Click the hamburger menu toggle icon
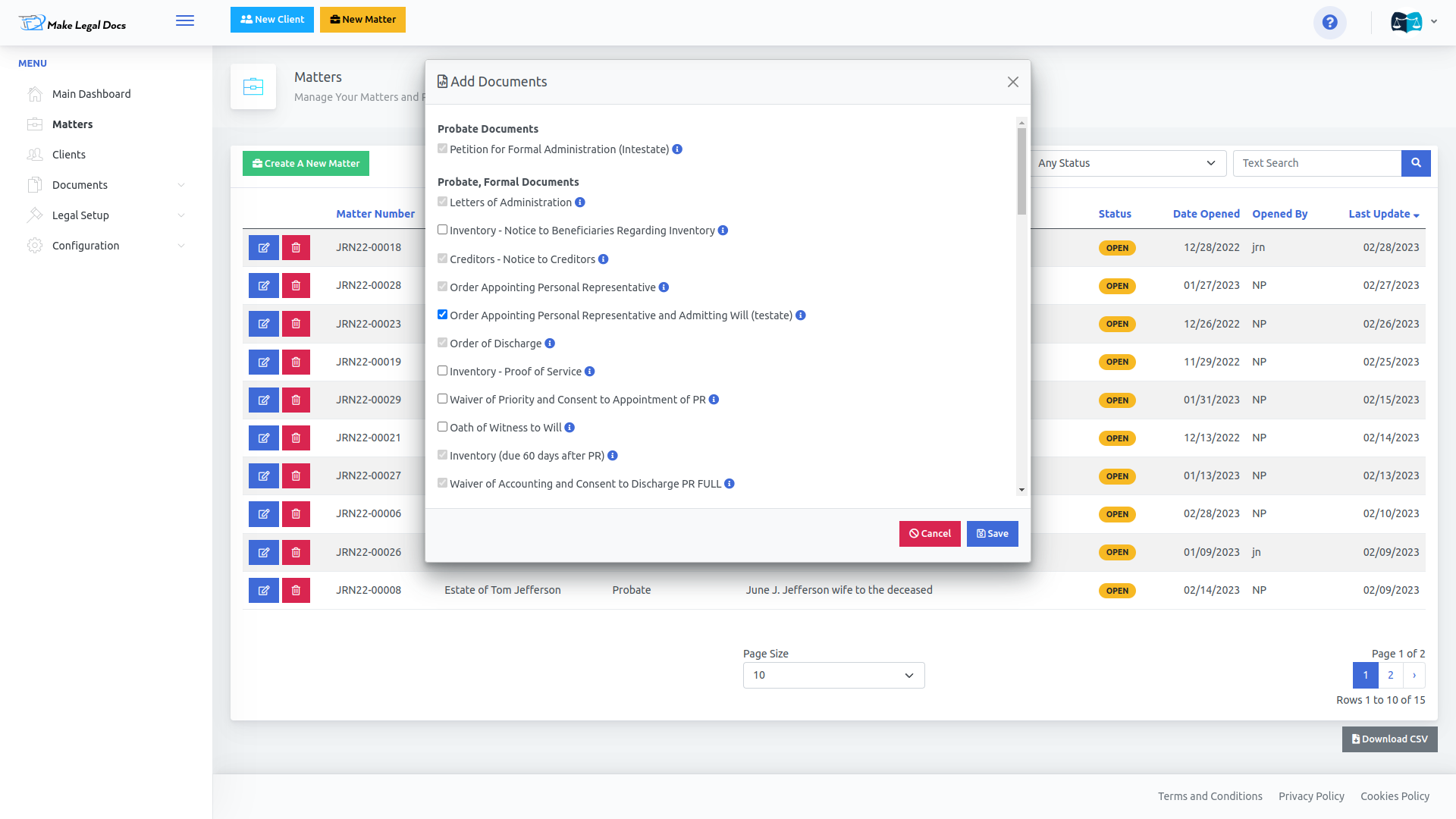Image resolution: width=1456 pixels, height=819 pixels. (x=185, y=21)
